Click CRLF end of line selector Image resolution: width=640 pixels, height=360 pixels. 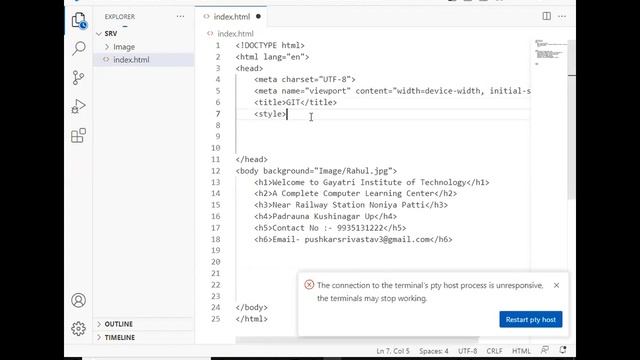click(494, 351)
